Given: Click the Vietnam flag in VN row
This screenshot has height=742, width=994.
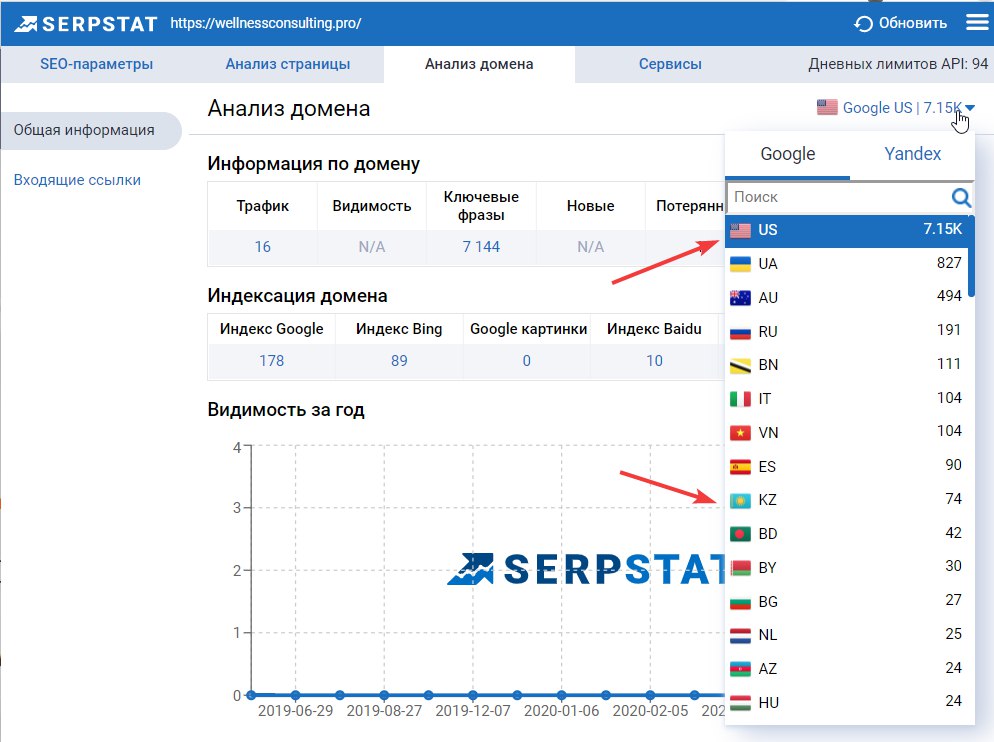Looking at the screenshot, I should pyautogui.click(x=740, y=433).
